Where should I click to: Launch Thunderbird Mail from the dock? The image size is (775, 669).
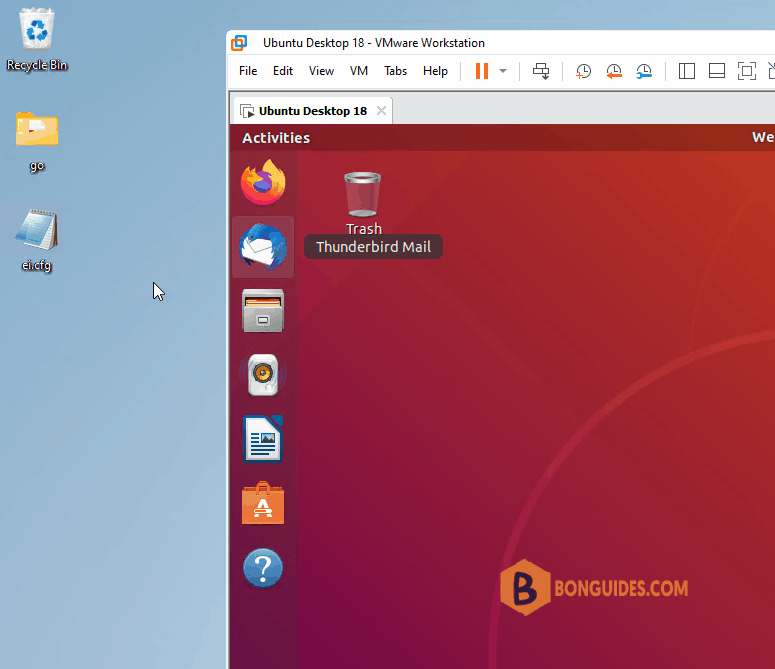tap(263, 247)
